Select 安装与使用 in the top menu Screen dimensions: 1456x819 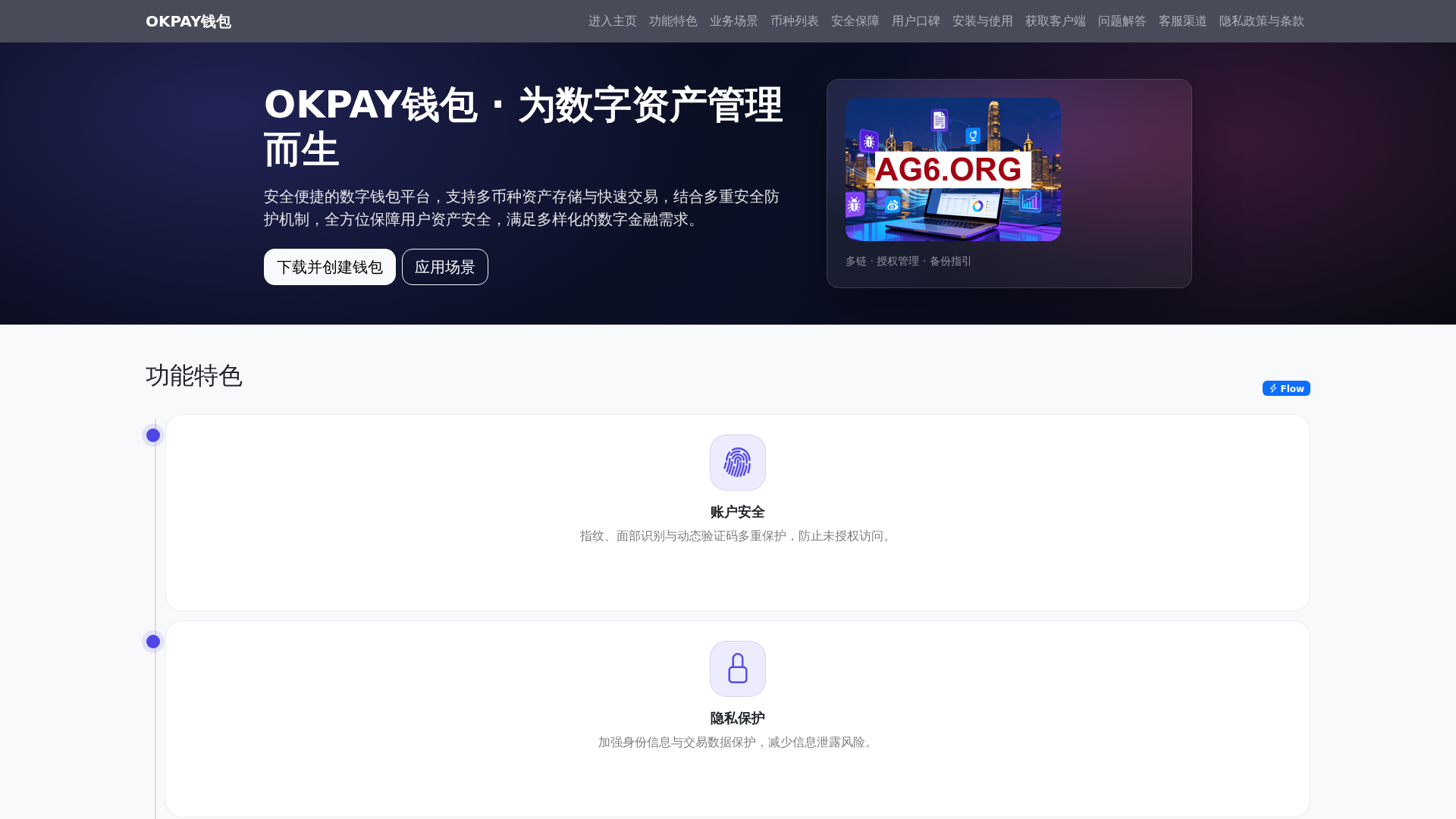pos(983,21)
